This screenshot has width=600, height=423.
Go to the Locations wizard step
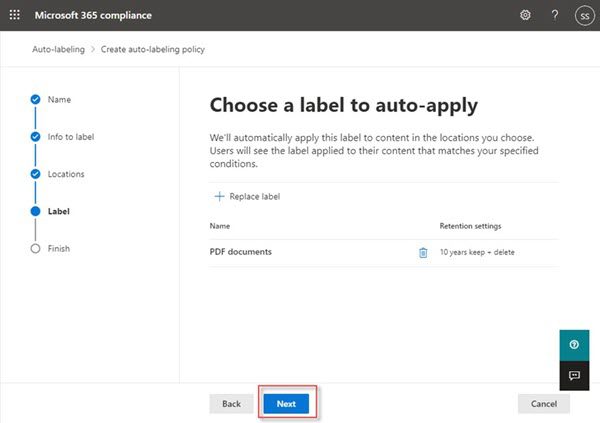click(x=66, y=174)
